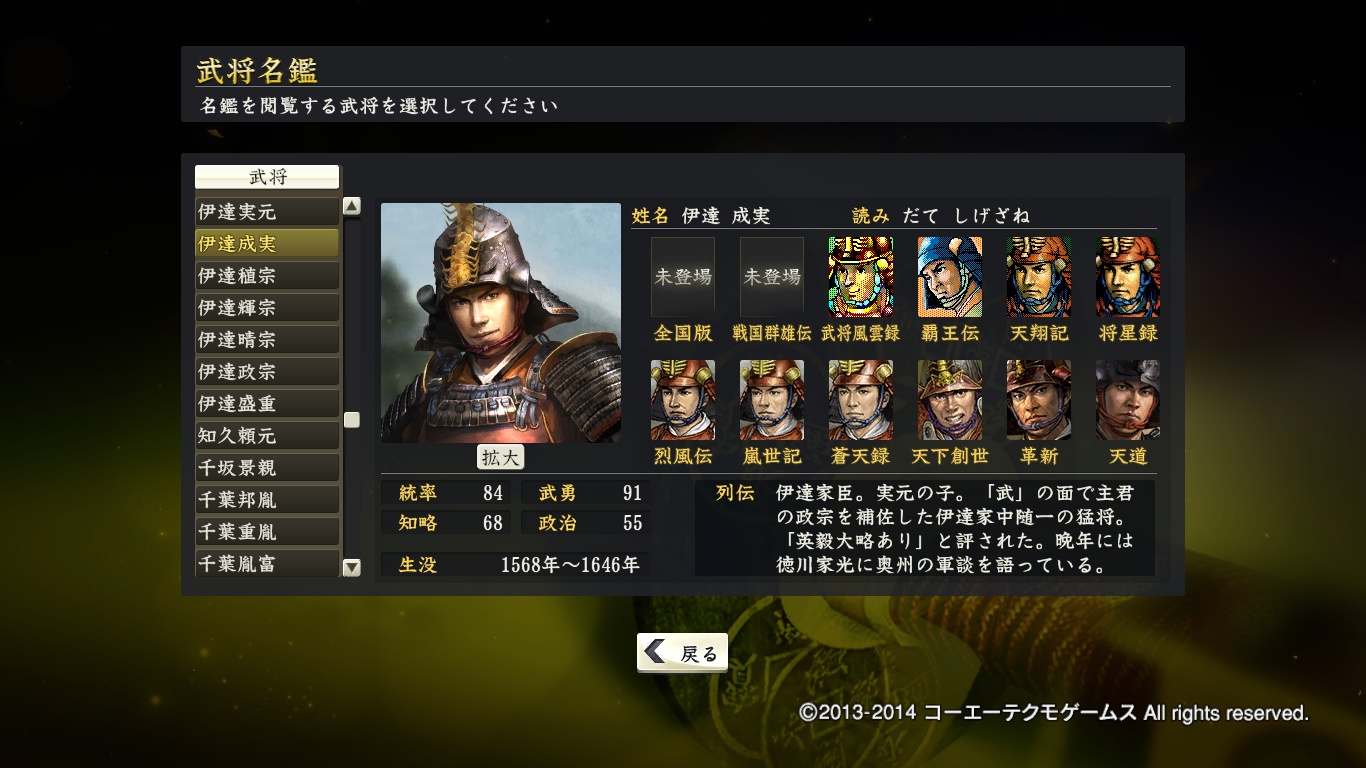Screen dimensions: 1366x768
Task: Choose the 天翔記 portrait icon
Action: click(1039, 277)
